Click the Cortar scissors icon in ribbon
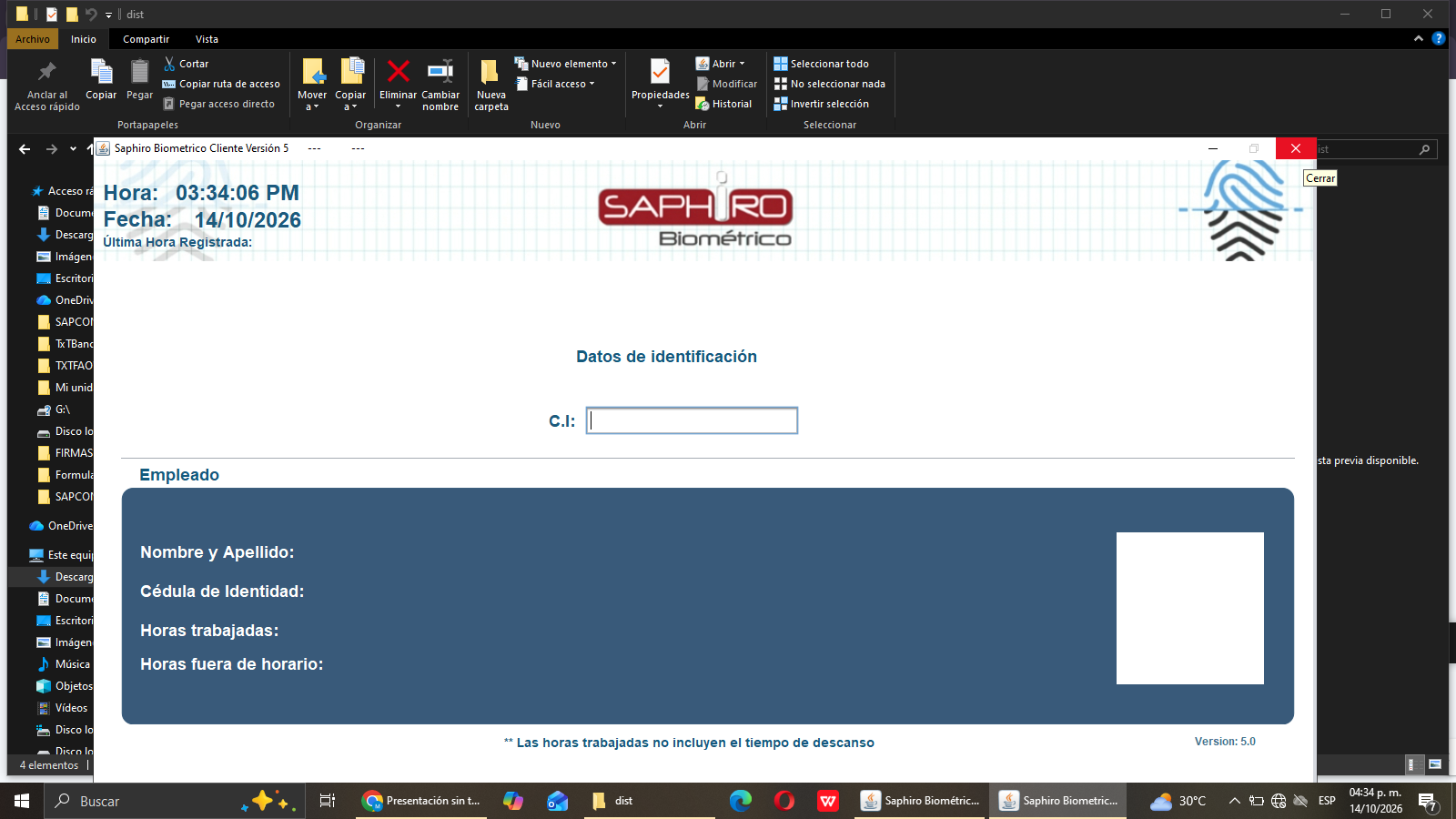 tap(169, 64)
